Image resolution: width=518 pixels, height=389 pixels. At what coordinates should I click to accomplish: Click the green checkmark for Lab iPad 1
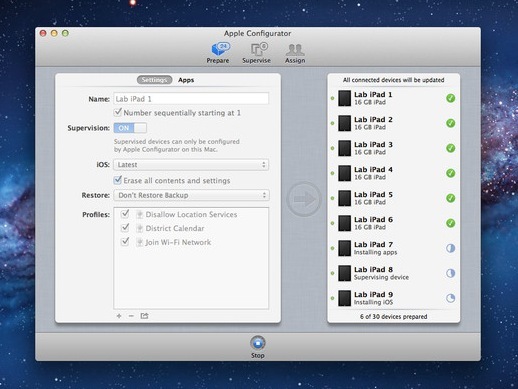click(x=451, y=98)
